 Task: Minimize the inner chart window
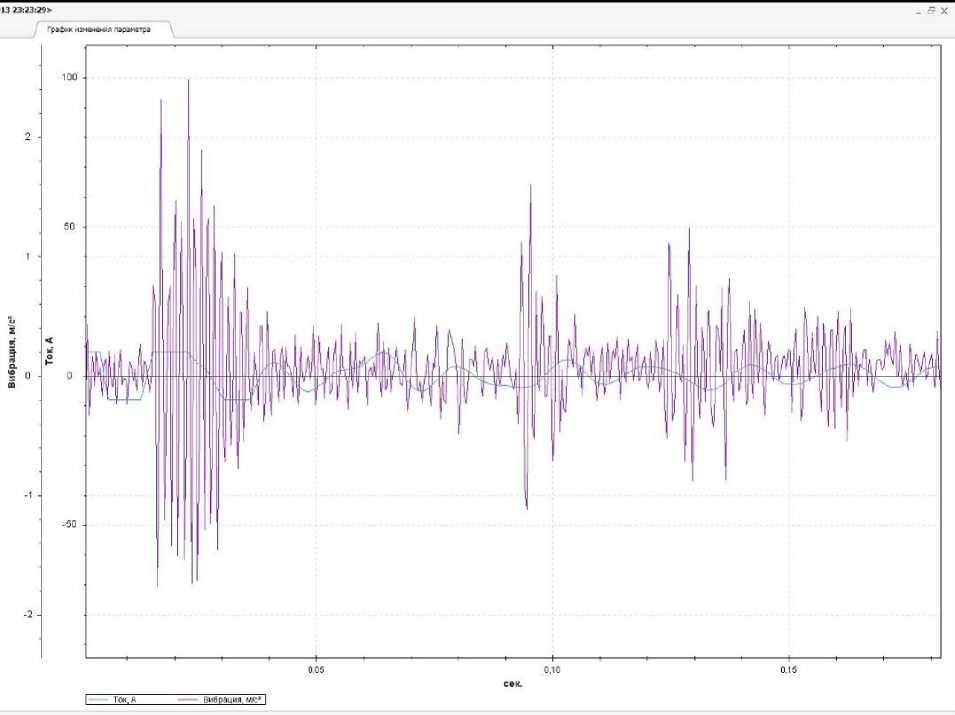(919, 11)
